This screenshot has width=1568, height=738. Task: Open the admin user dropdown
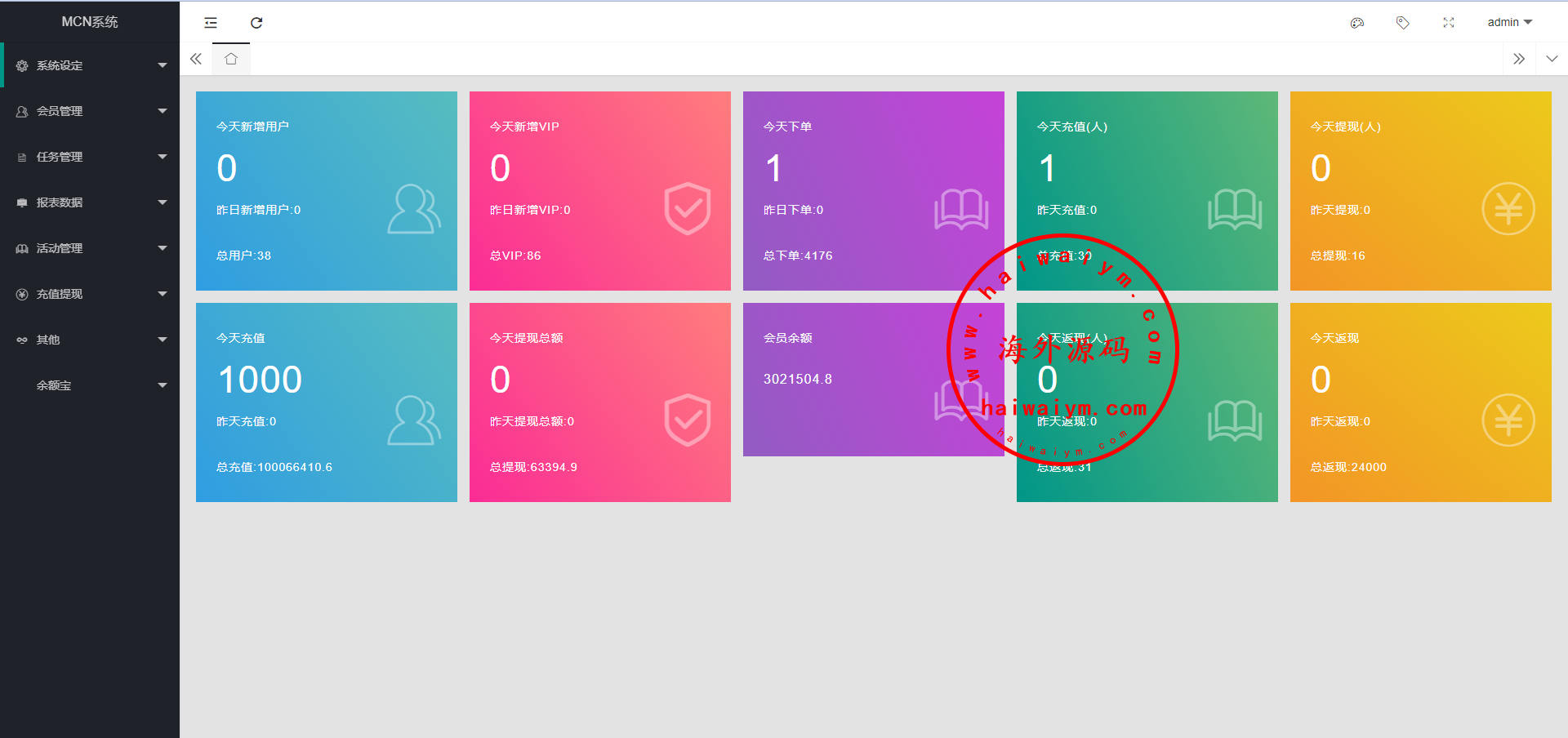[1509, 23]
